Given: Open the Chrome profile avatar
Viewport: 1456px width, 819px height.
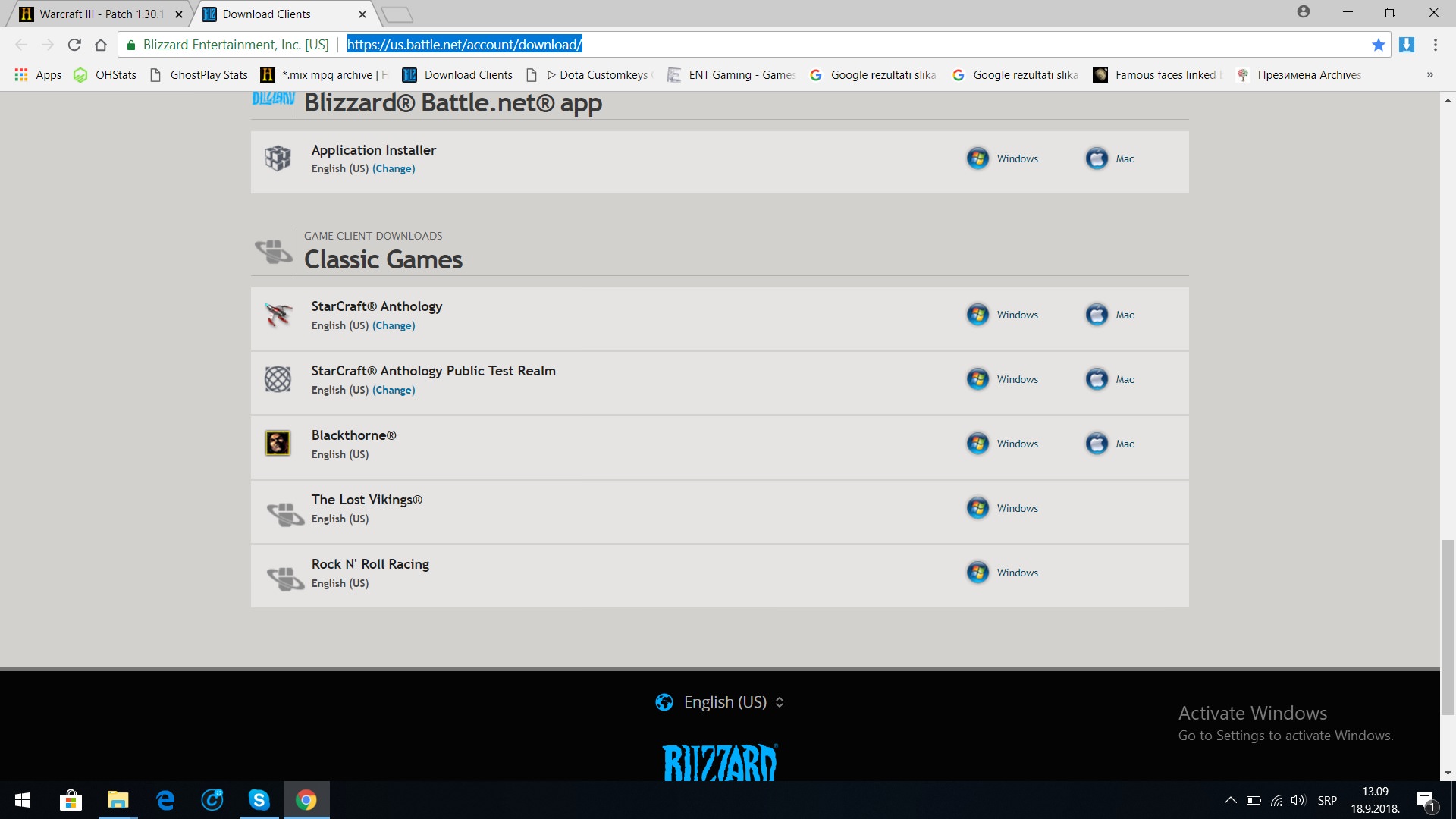Looking at the screenshot, I should (1304, 11).
